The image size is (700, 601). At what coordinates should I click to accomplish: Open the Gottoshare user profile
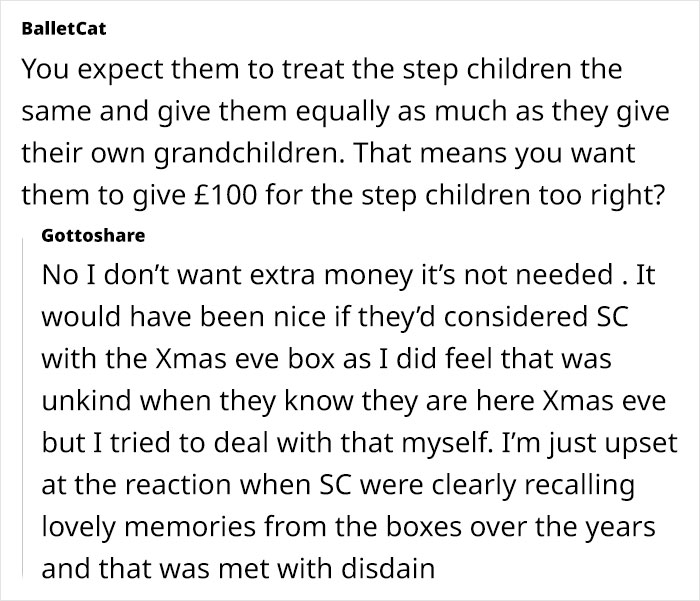94,236
